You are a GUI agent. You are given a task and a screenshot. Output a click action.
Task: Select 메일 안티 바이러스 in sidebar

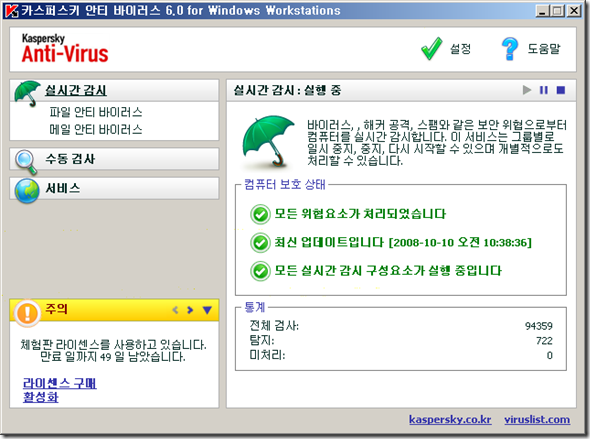click(96, 130)
